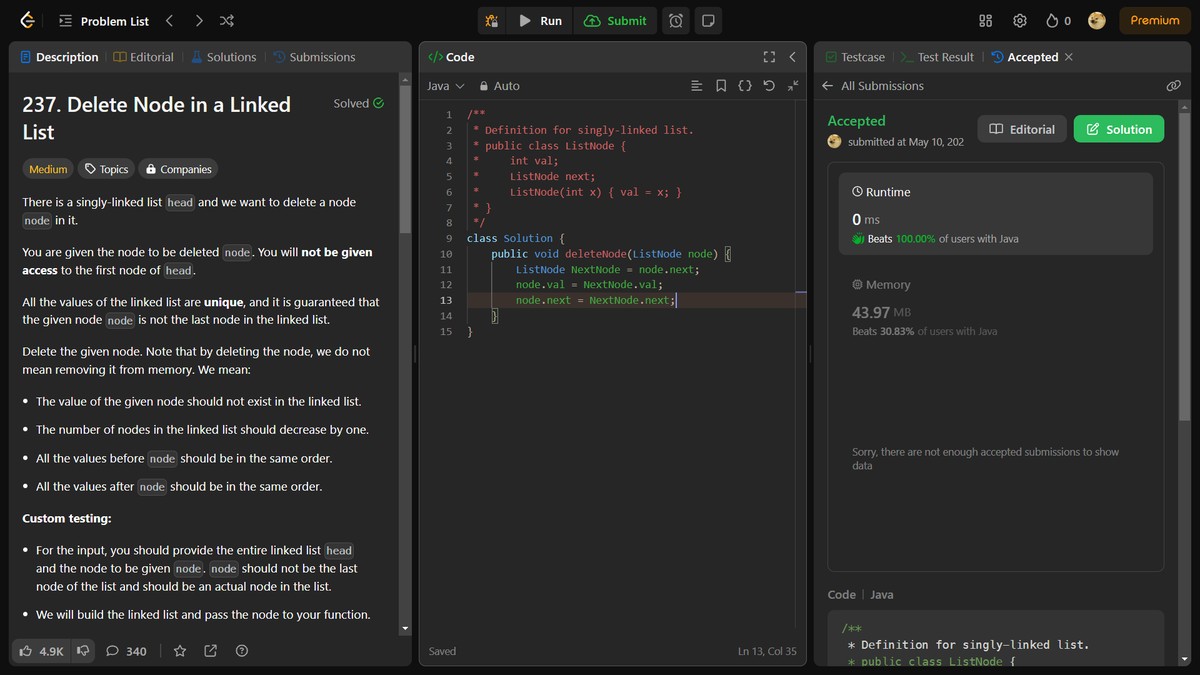Collapse the Code panel chevron
1200x675 pixels.
point(792,57)
